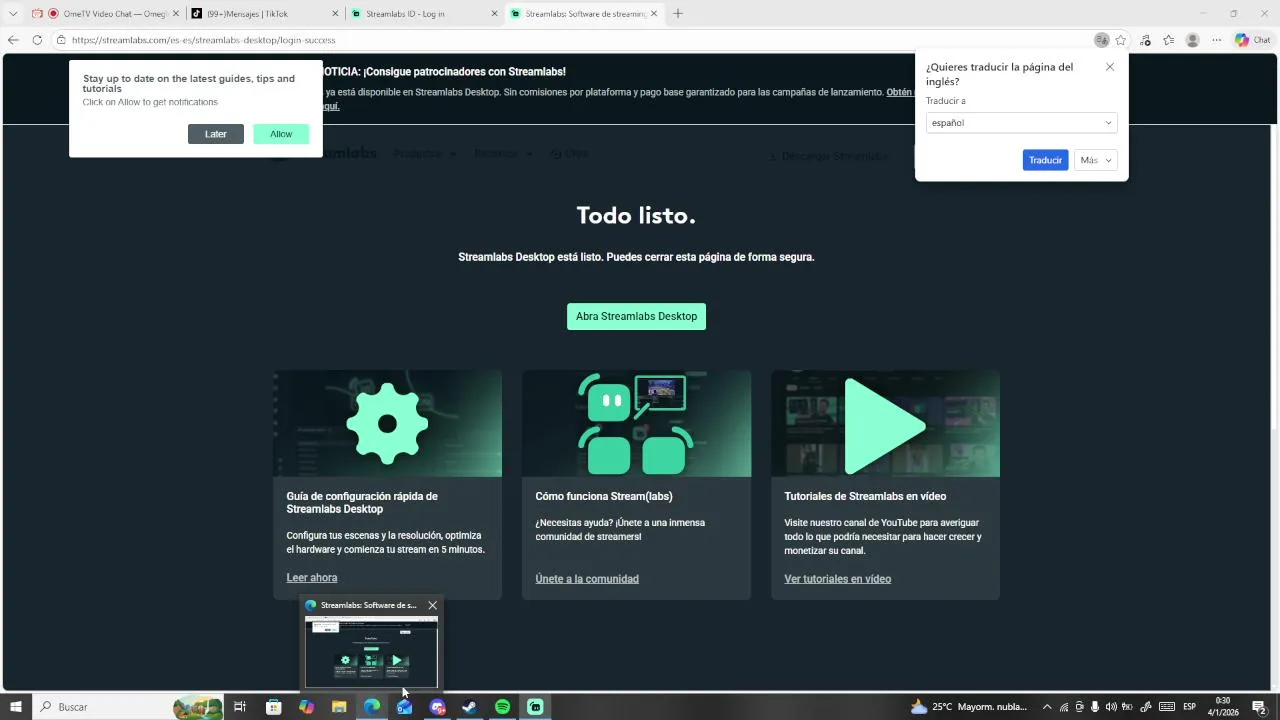Open the español language dropdown
The width and height of the screenshot is (1280, 720).
1021,123
